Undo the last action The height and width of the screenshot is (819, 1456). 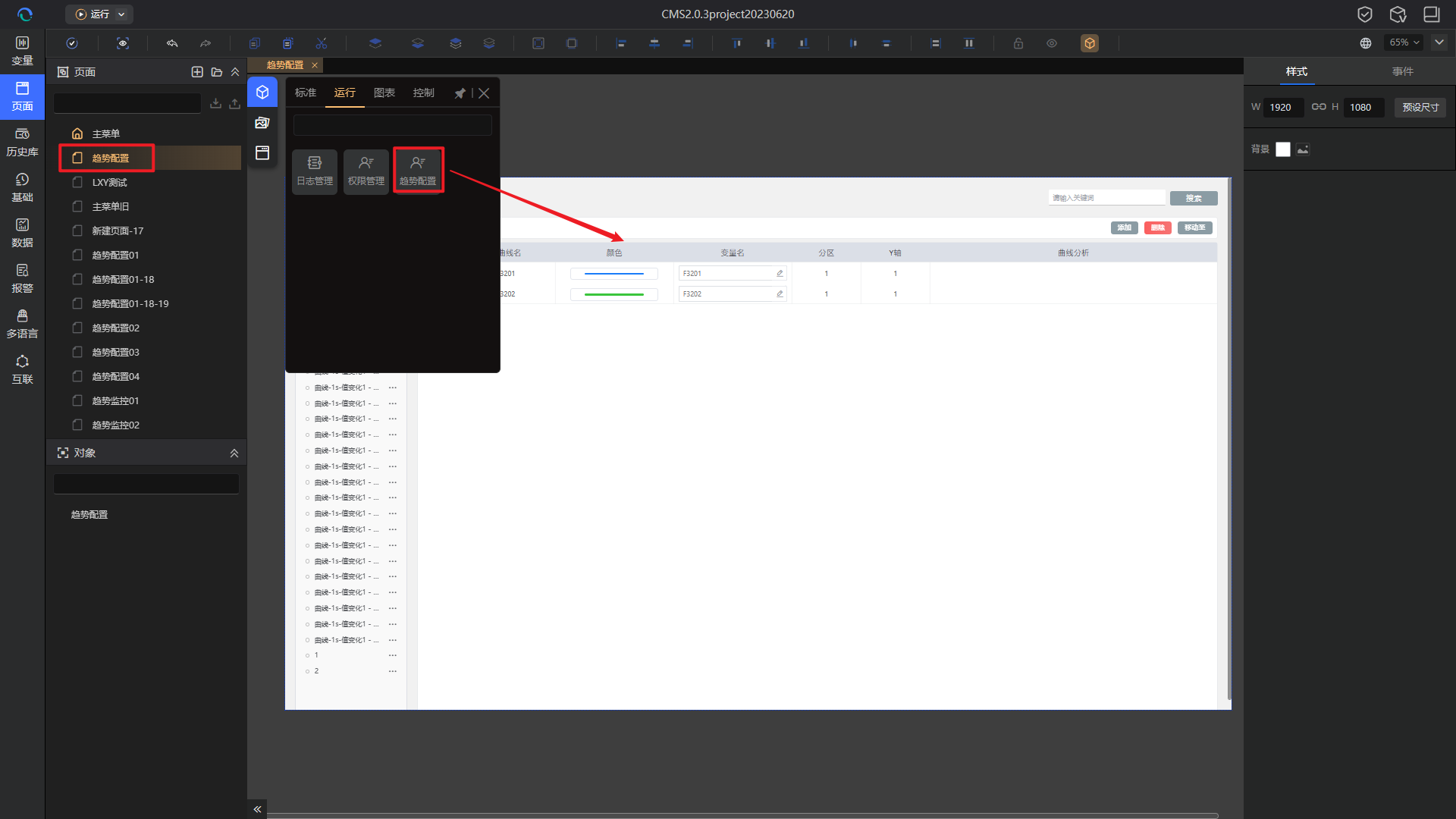(172, 43)
